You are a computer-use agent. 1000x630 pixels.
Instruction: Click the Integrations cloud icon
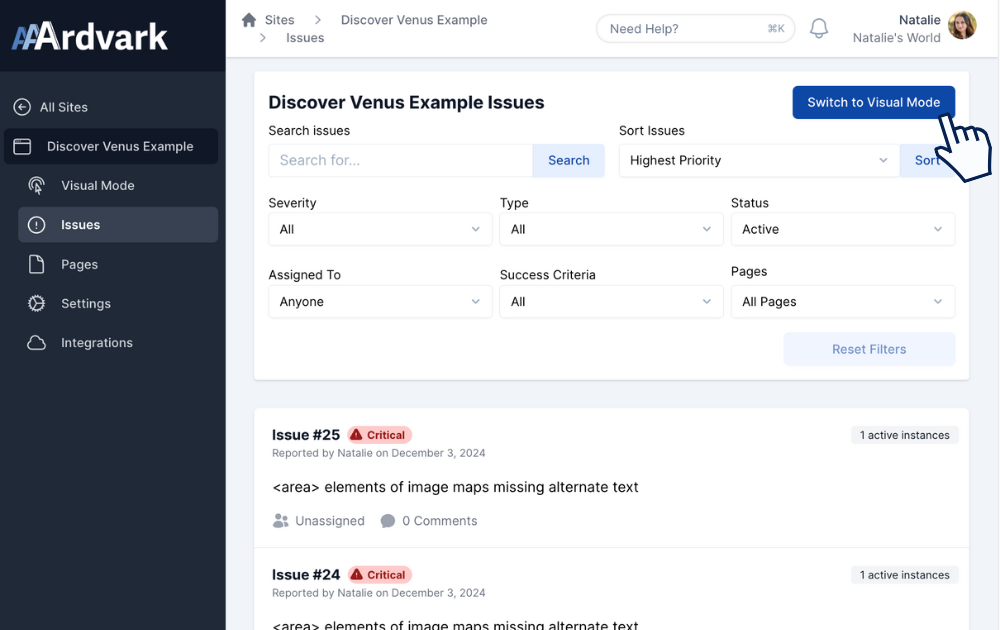click(x=37, y=343)
